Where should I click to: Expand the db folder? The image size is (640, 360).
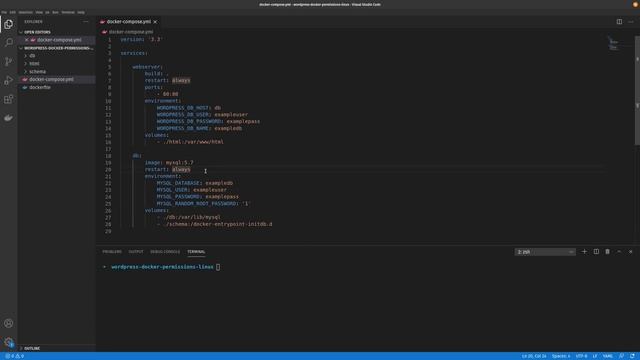(32, 56)
